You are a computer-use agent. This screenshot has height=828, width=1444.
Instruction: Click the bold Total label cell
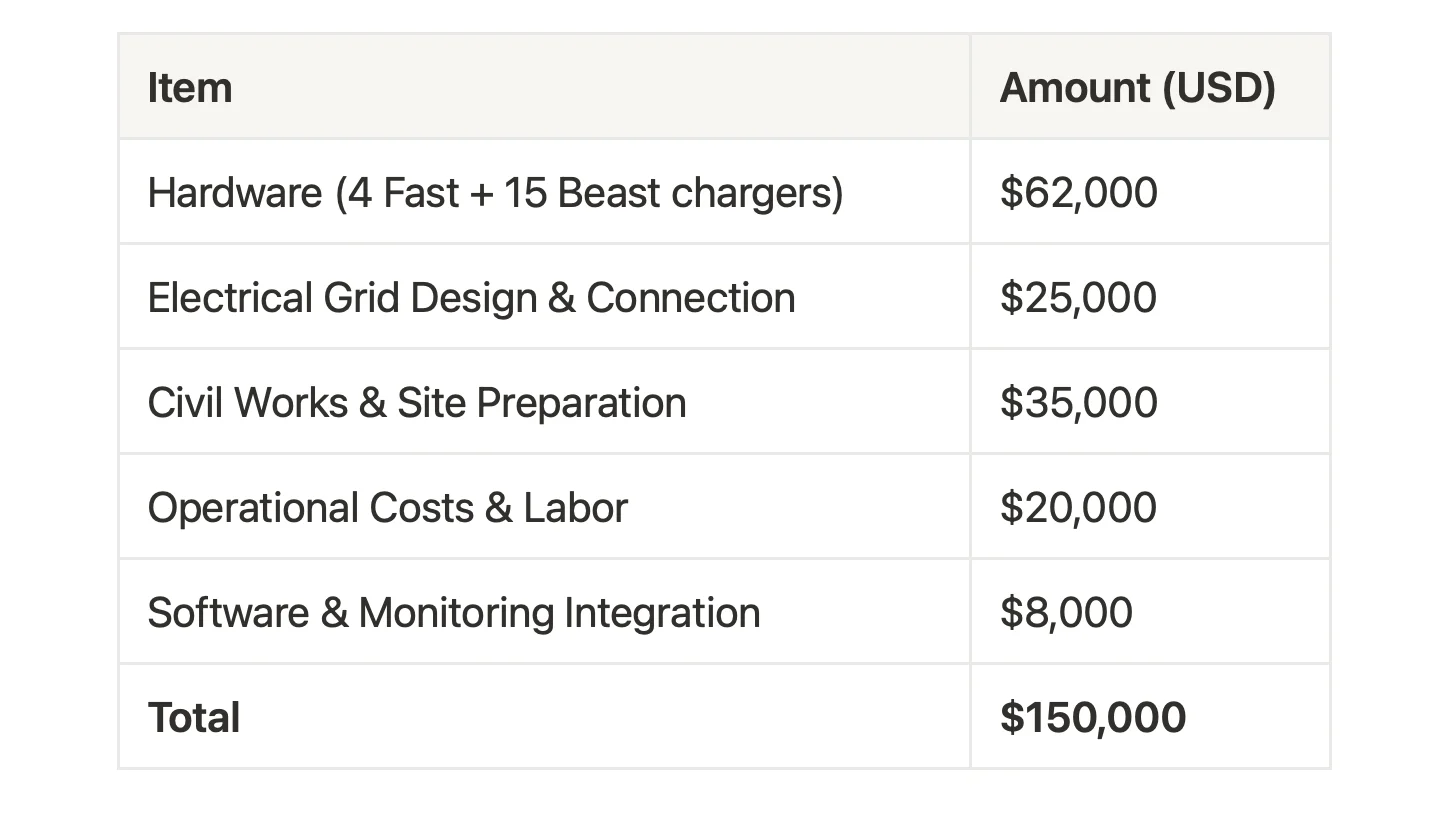[x=544, y=717]
